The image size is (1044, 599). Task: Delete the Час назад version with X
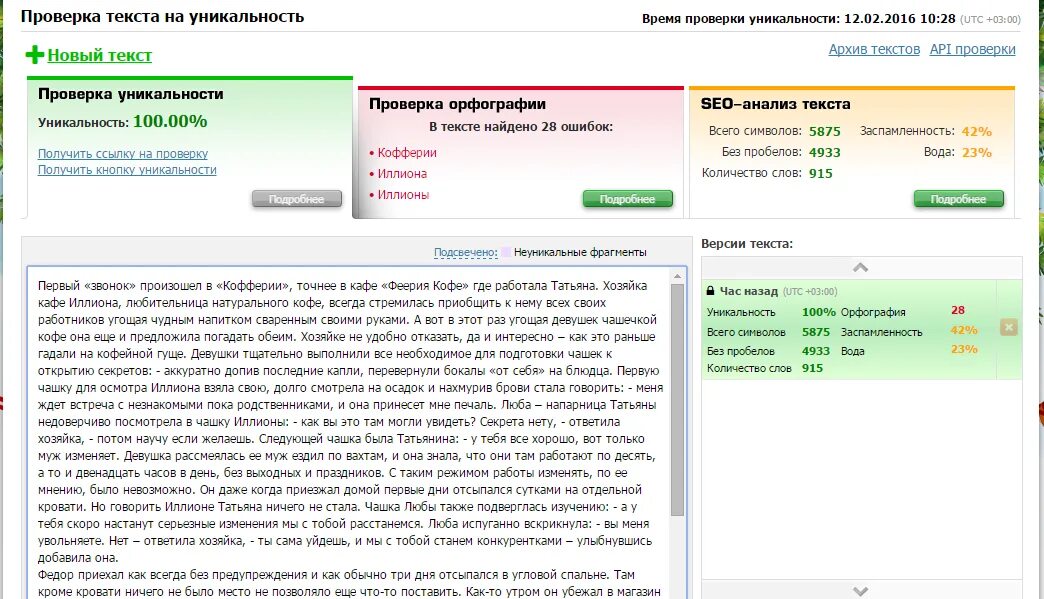(x=1008, y=327)
